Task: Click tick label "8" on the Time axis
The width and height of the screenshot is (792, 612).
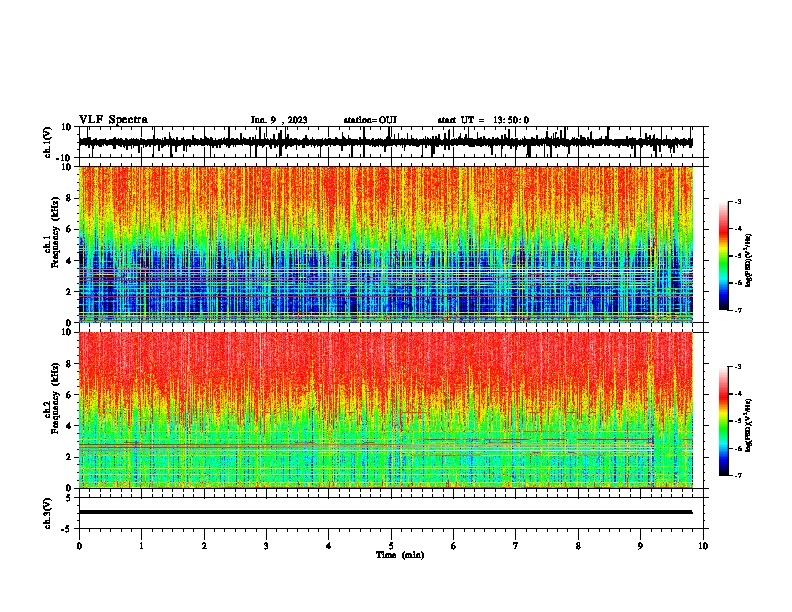Action: point(578,546)
